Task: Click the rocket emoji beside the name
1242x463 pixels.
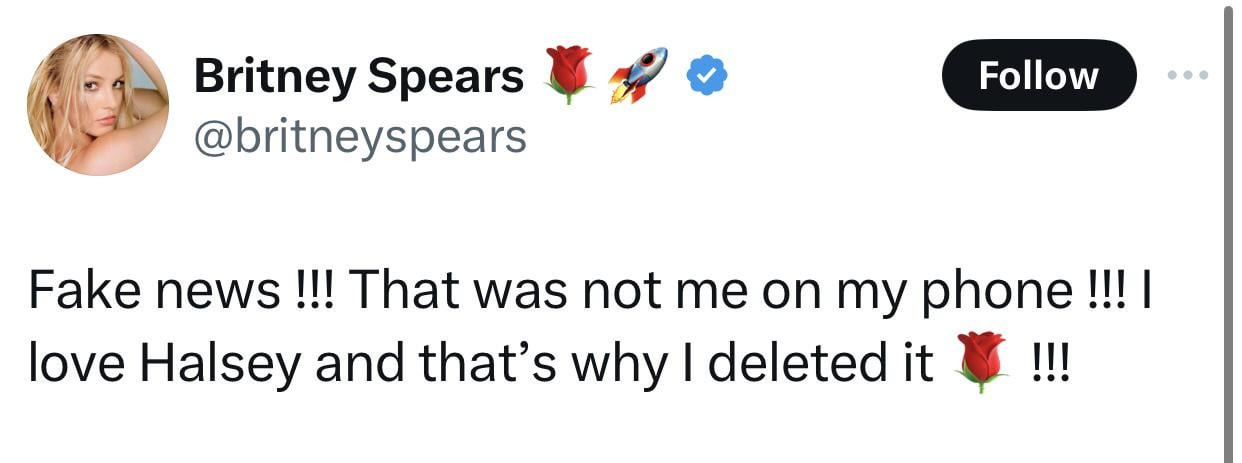Action: point(638,74)
